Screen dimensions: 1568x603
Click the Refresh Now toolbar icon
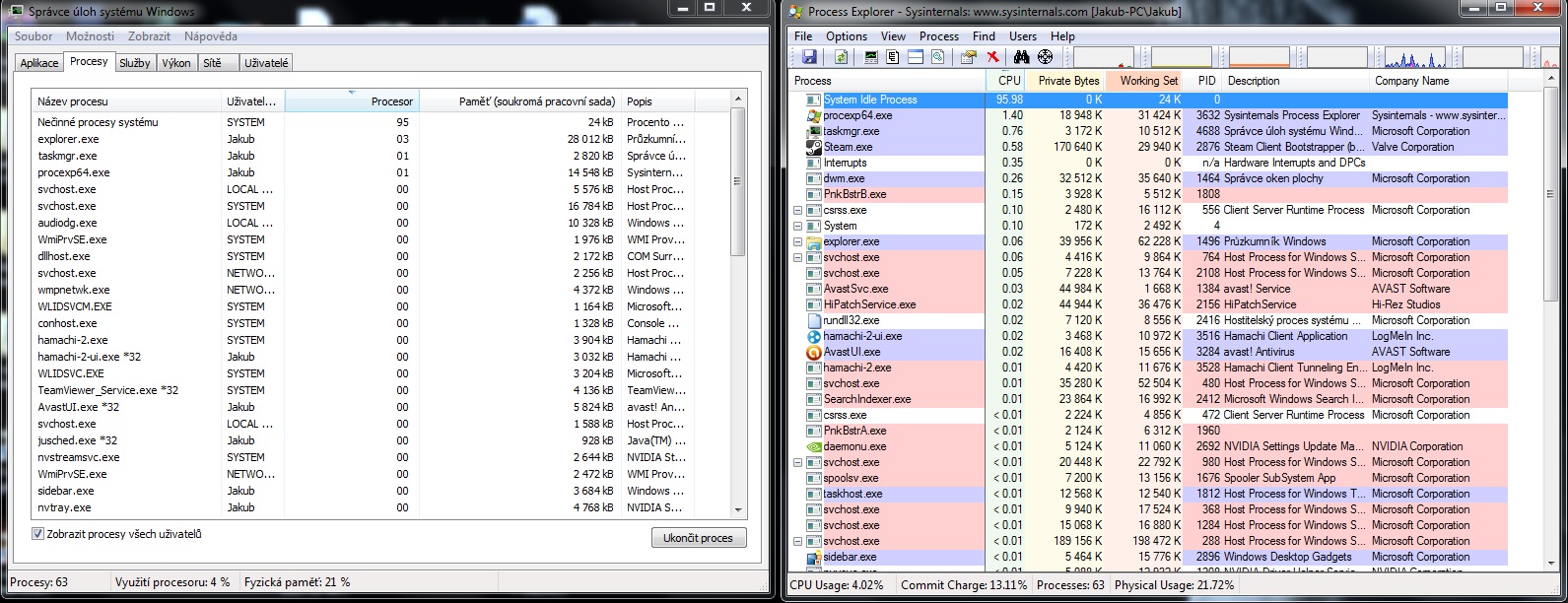[x=841, y=57]
